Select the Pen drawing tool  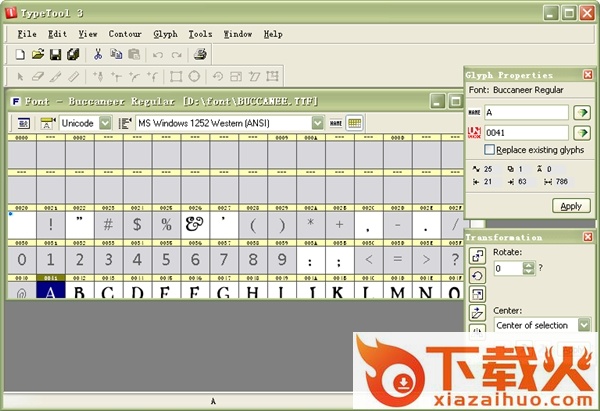[98, 77]
